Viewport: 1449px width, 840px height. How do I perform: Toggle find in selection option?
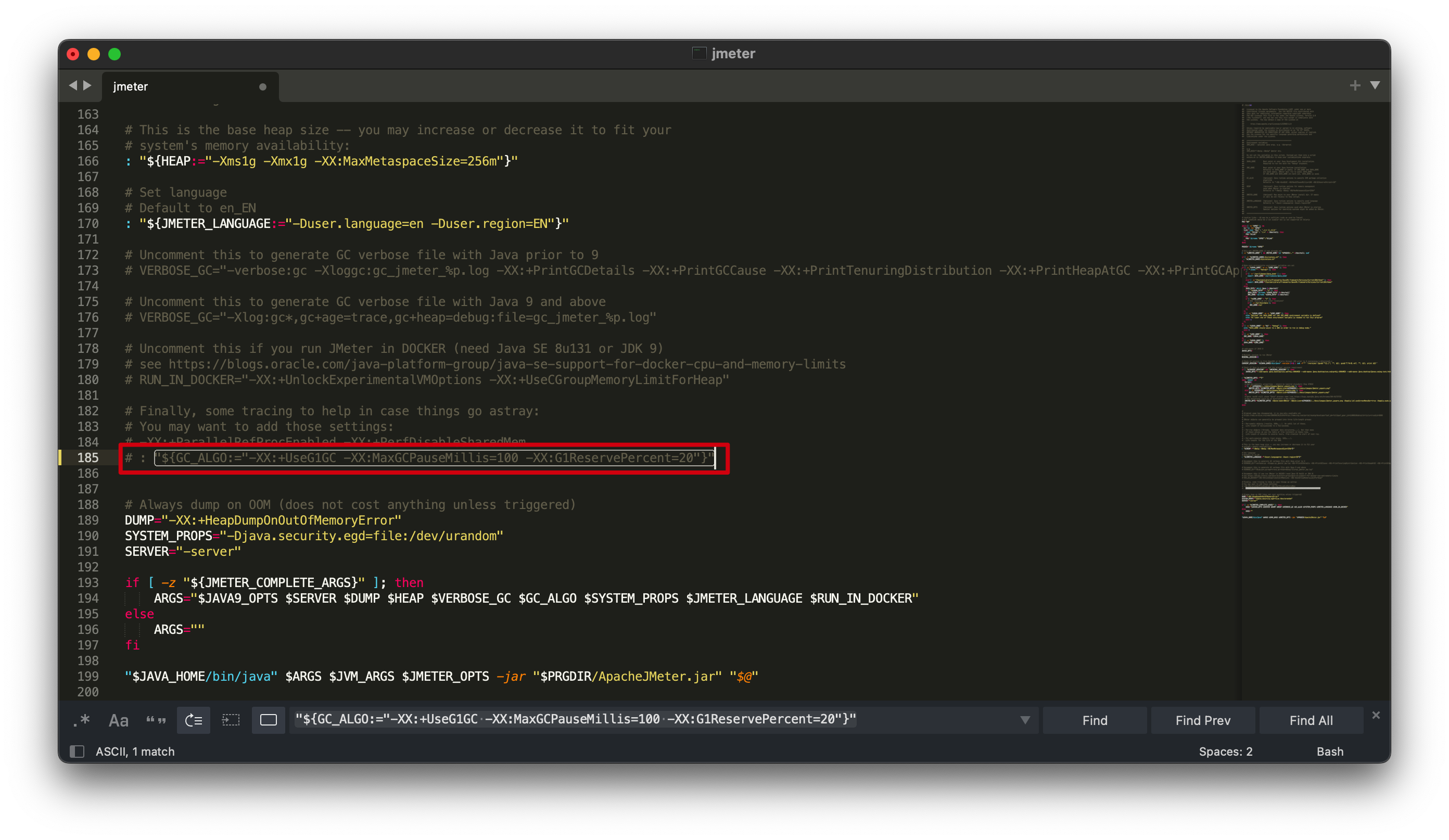(231, 720)
